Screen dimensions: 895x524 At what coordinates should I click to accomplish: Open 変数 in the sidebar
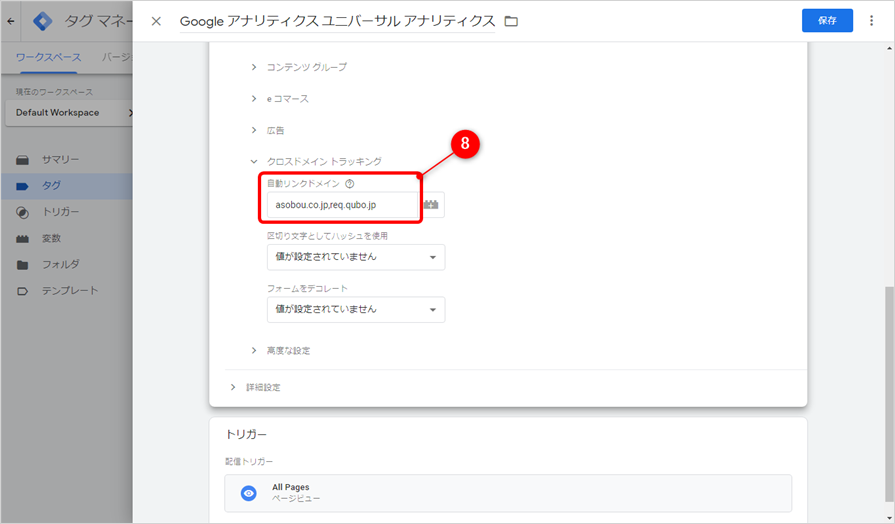click(x=51, y=239)
